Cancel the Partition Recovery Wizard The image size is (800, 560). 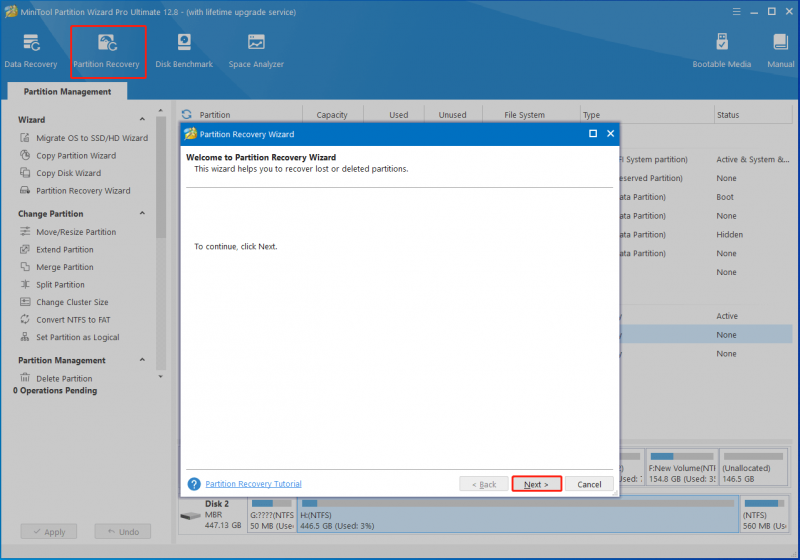point(589,484)
